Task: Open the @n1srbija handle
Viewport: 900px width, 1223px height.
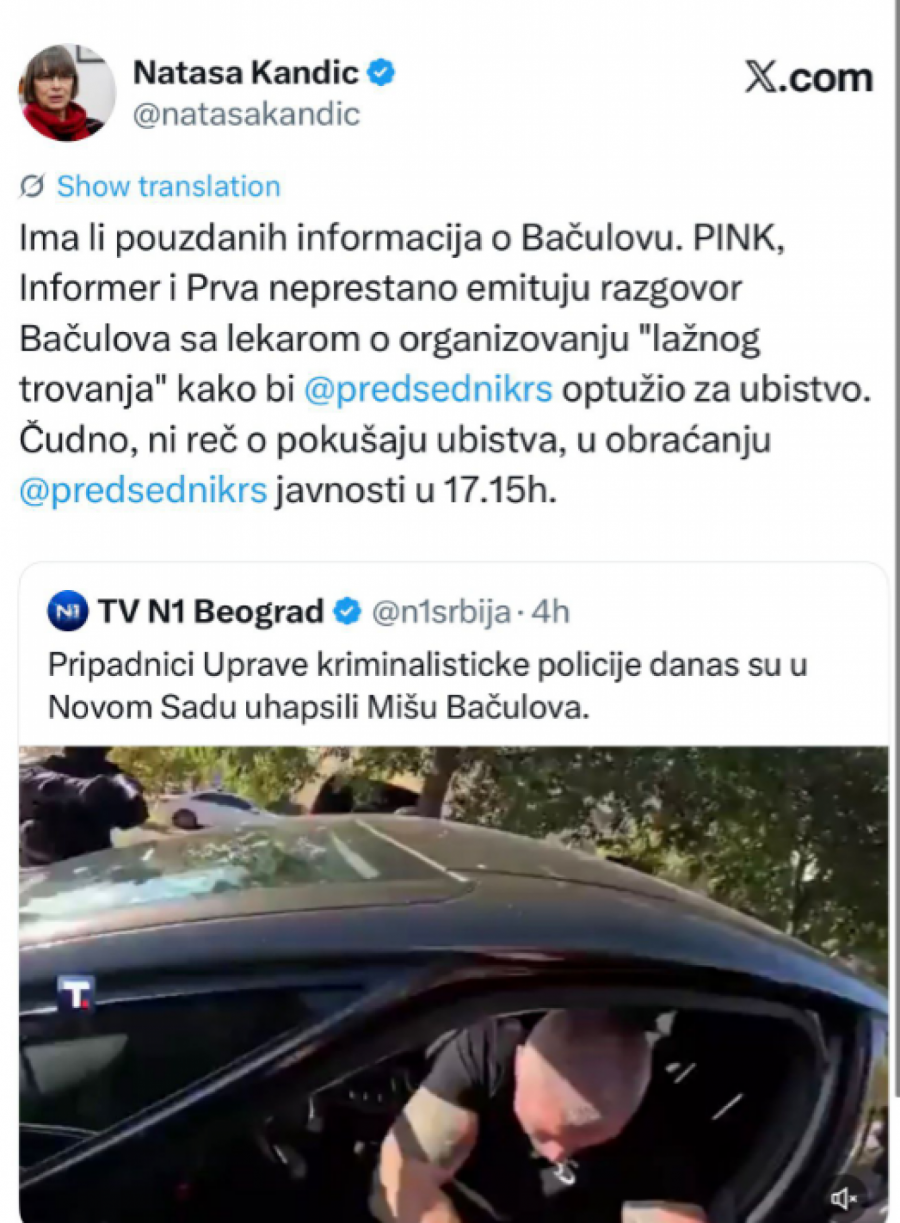Action: click(x=441, y=611)
